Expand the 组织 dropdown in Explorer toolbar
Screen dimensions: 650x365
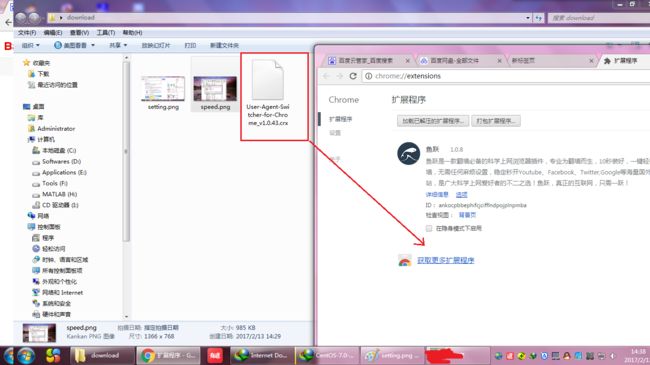coord(30,45)
